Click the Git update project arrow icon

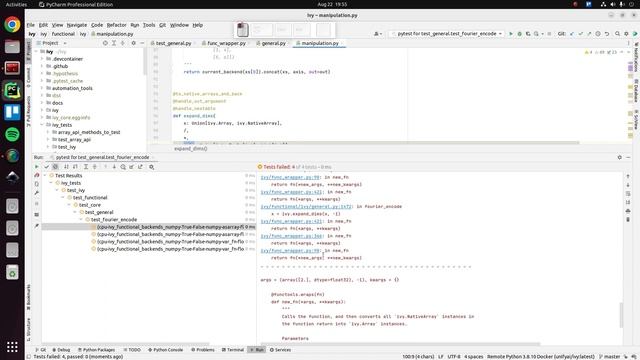point(572,34)
